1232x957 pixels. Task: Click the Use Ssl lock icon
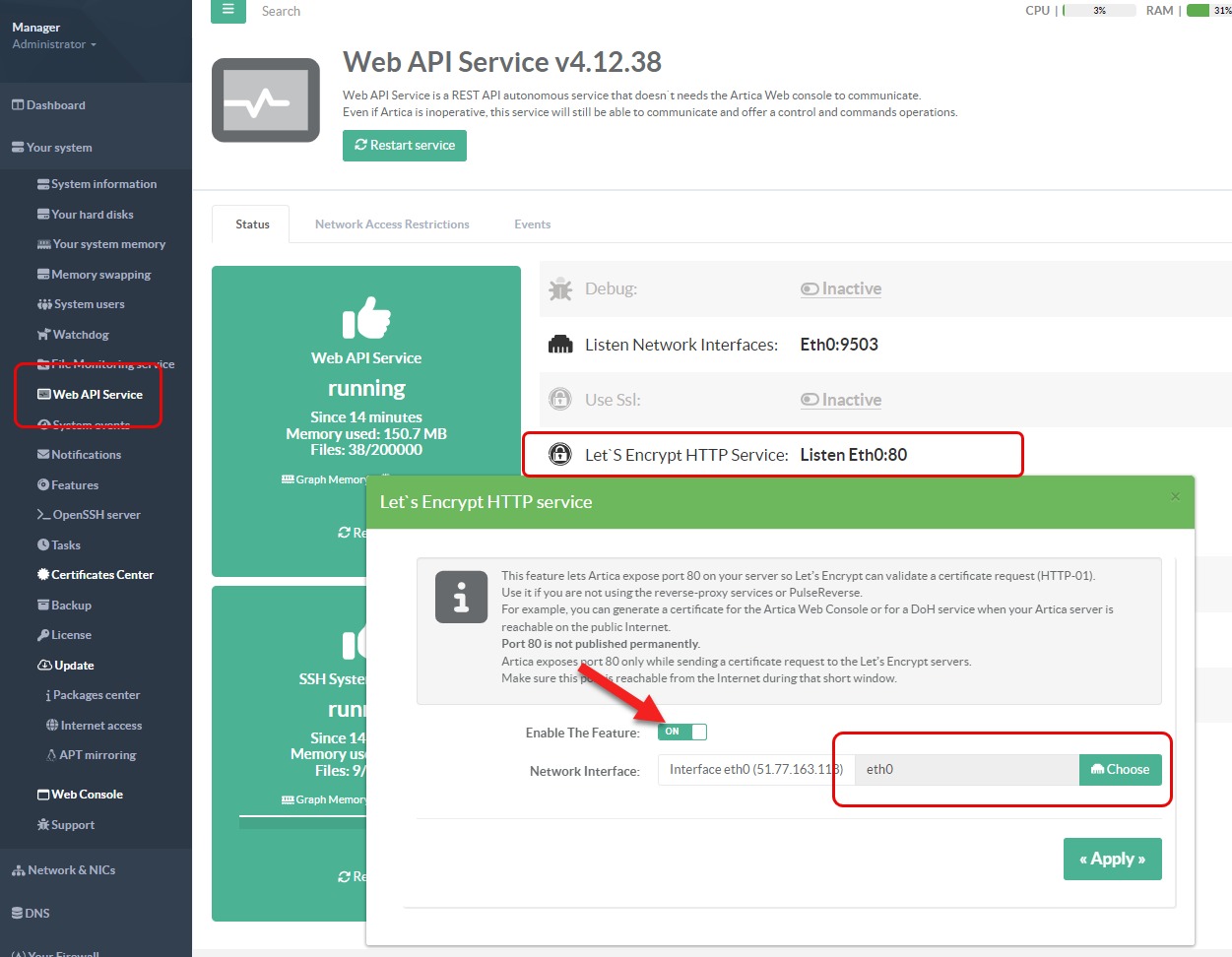click(x=560, y=400)
